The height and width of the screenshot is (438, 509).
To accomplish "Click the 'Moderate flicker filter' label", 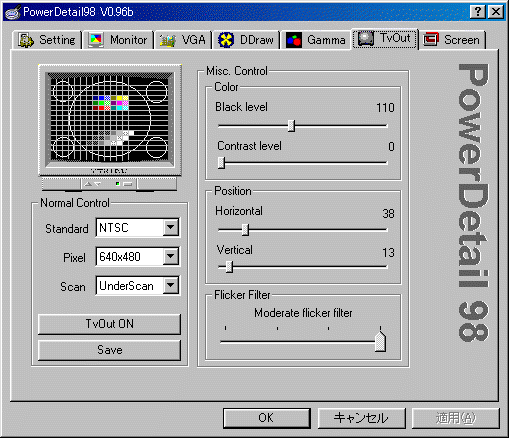I will 303,313.
